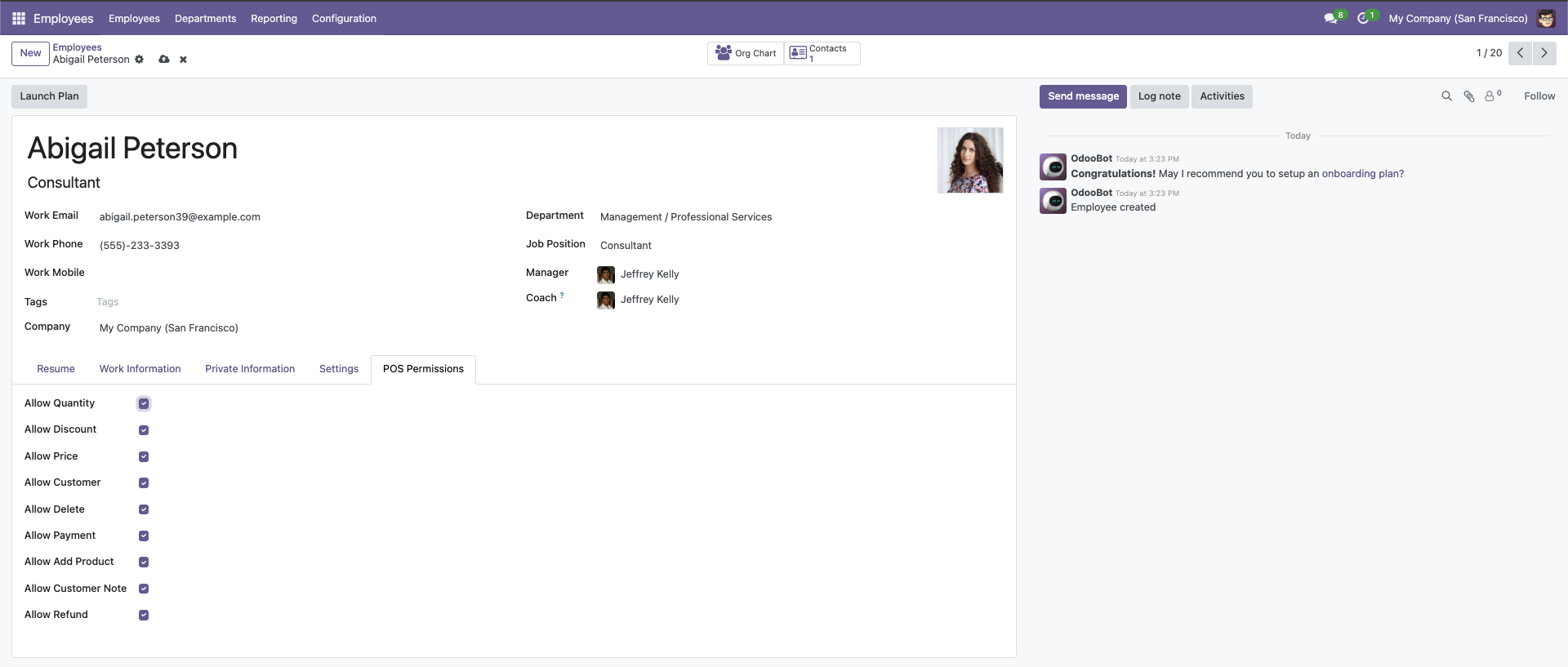
Task: Show followers with the person icon
Action: (1493, 96)
